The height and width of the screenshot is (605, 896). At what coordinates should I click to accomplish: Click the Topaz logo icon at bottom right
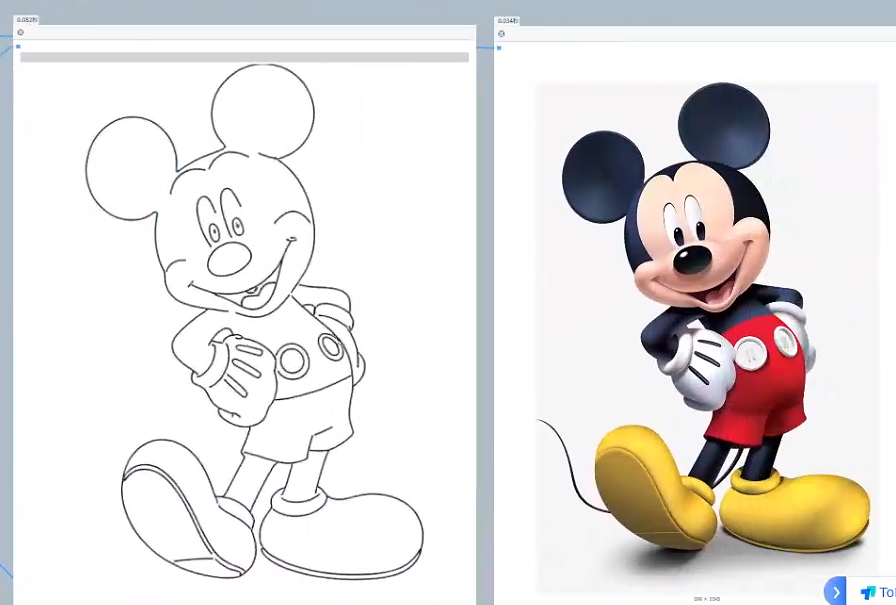coord(867,592)
